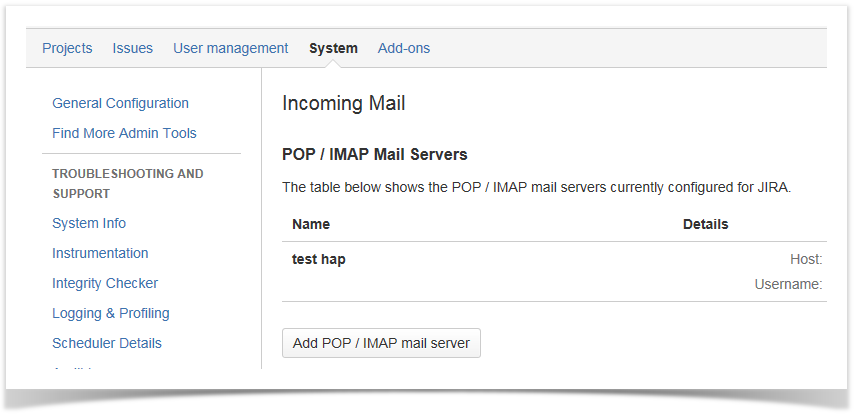861x418 pixels.
Task: Click the Host label in test hap row
Action: (x=805, y=259)
